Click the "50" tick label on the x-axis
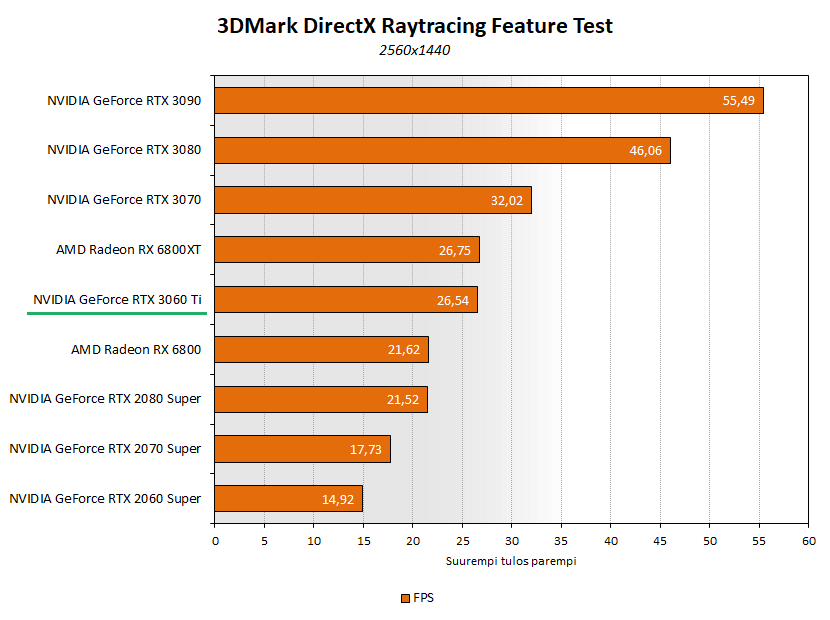The height and width of the screenshot is (620, 830). pos(710,541)
